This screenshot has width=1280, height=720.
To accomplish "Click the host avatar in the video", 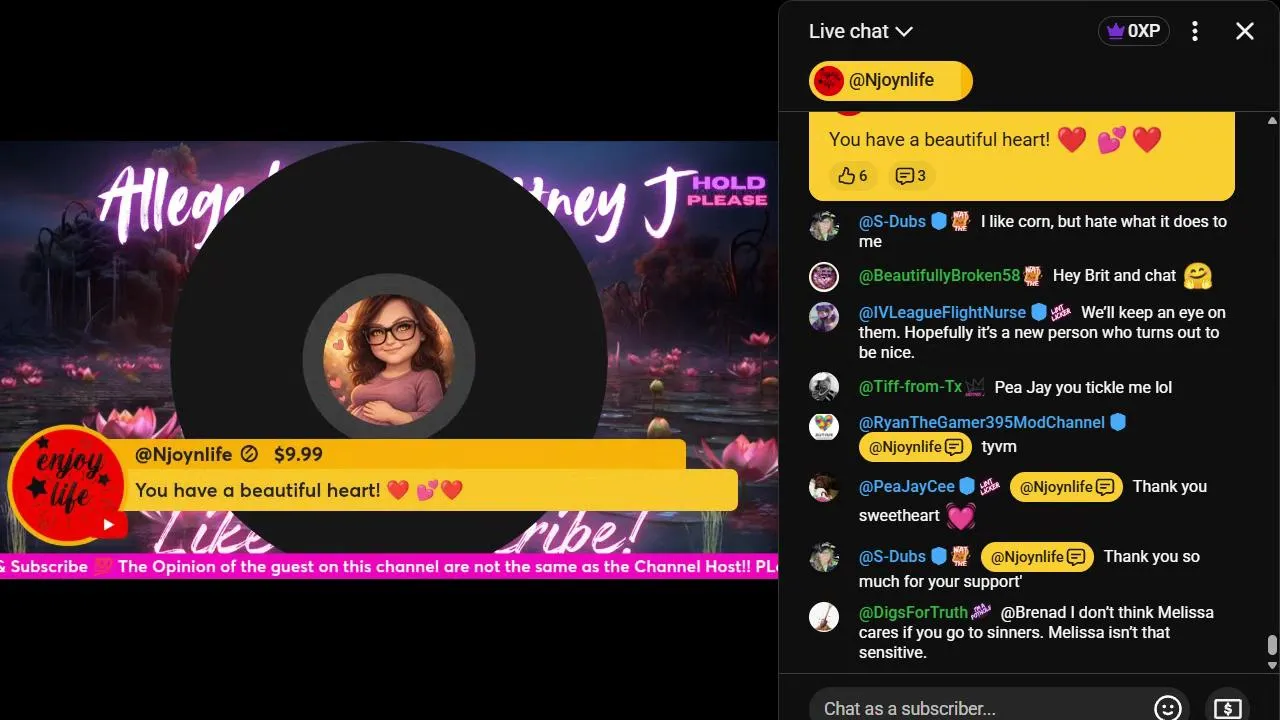I will point(388,357).
